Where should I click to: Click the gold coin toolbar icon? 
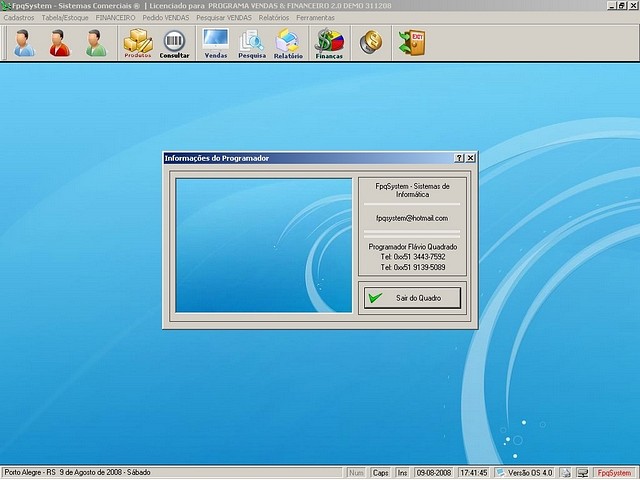371,42
